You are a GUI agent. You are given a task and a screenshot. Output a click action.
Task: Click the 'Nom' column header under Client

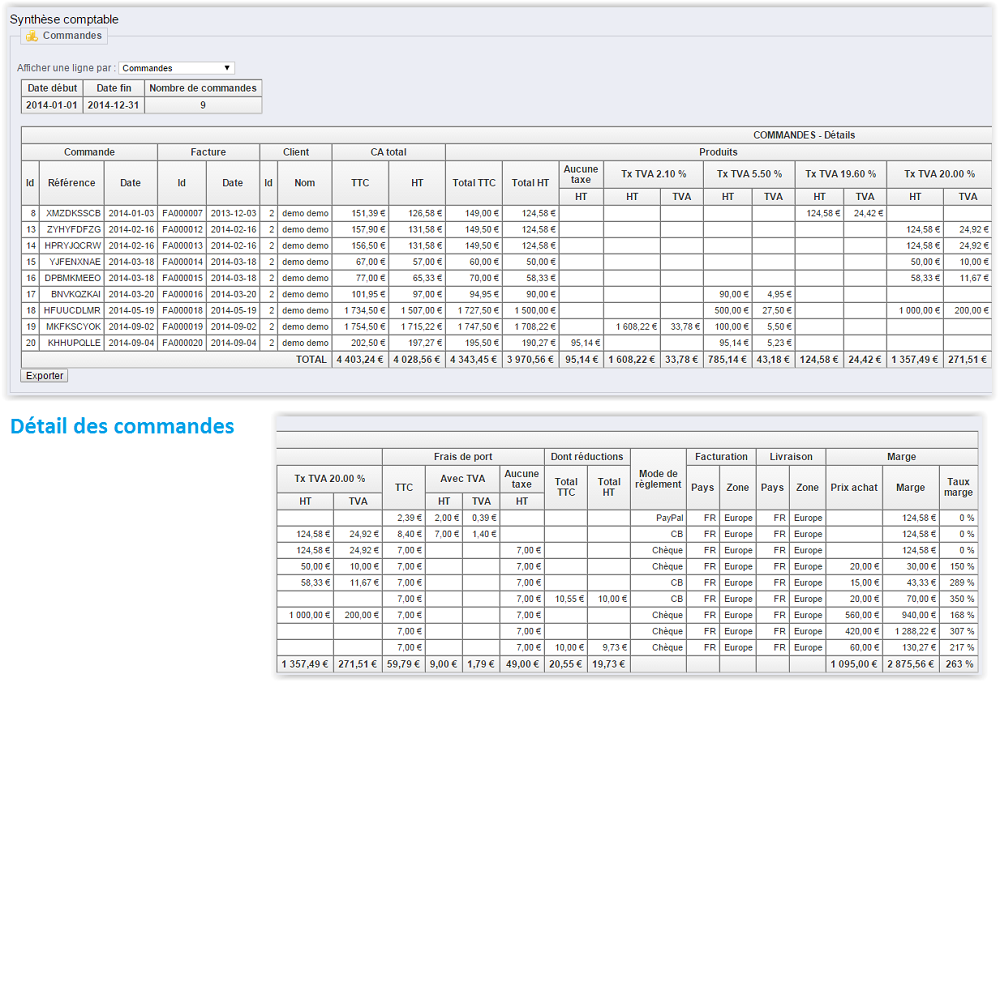tap(304, 183)
